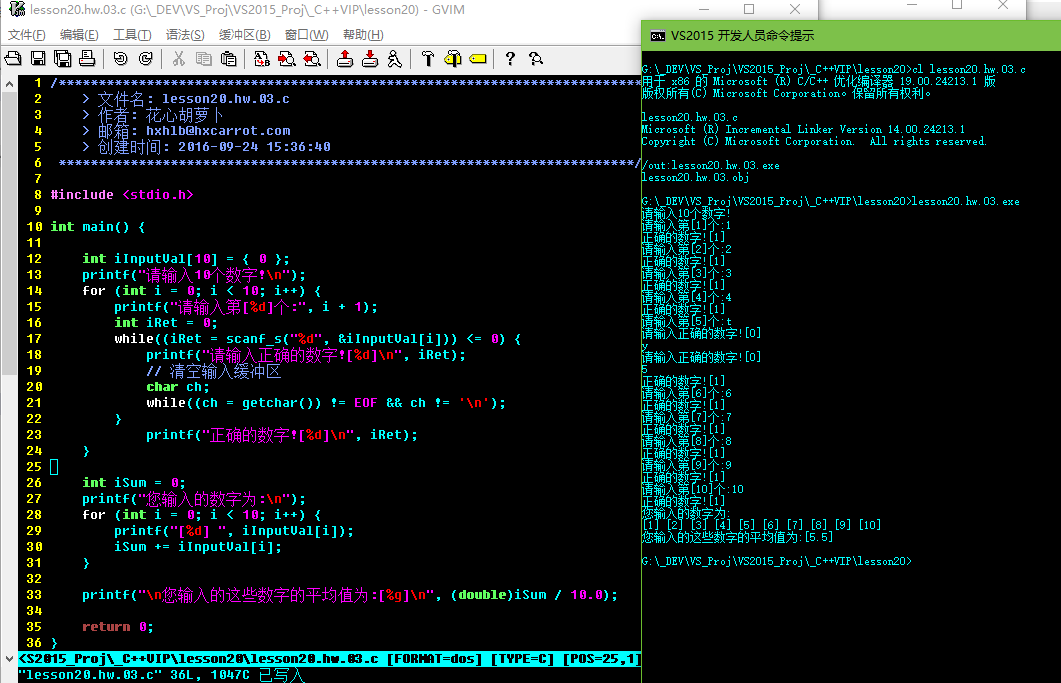
Task: Expand the 语法(S) menu
Action: click(x=185, y=35)
